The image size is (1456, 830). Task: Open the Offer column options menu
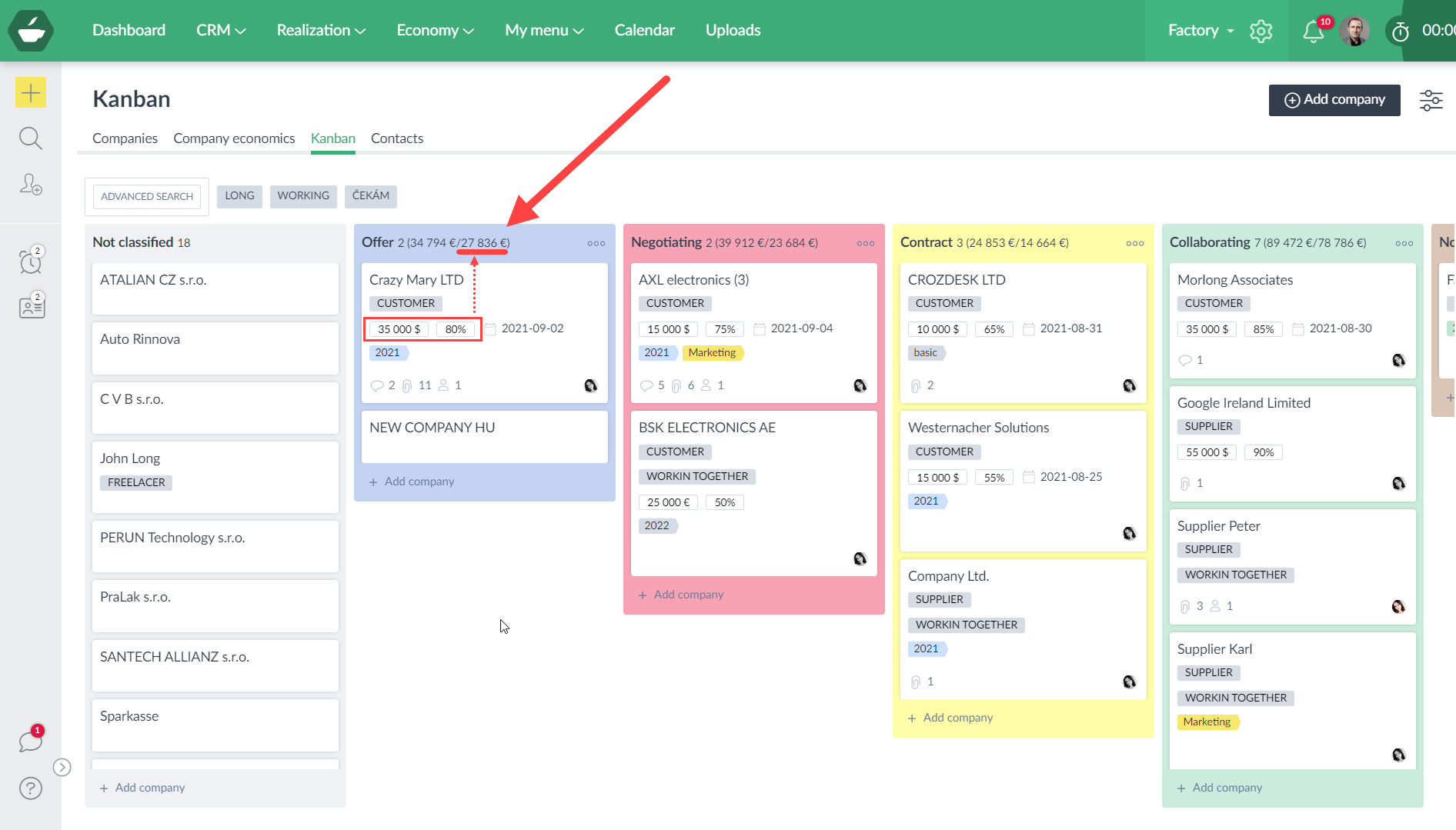[596, 243]
